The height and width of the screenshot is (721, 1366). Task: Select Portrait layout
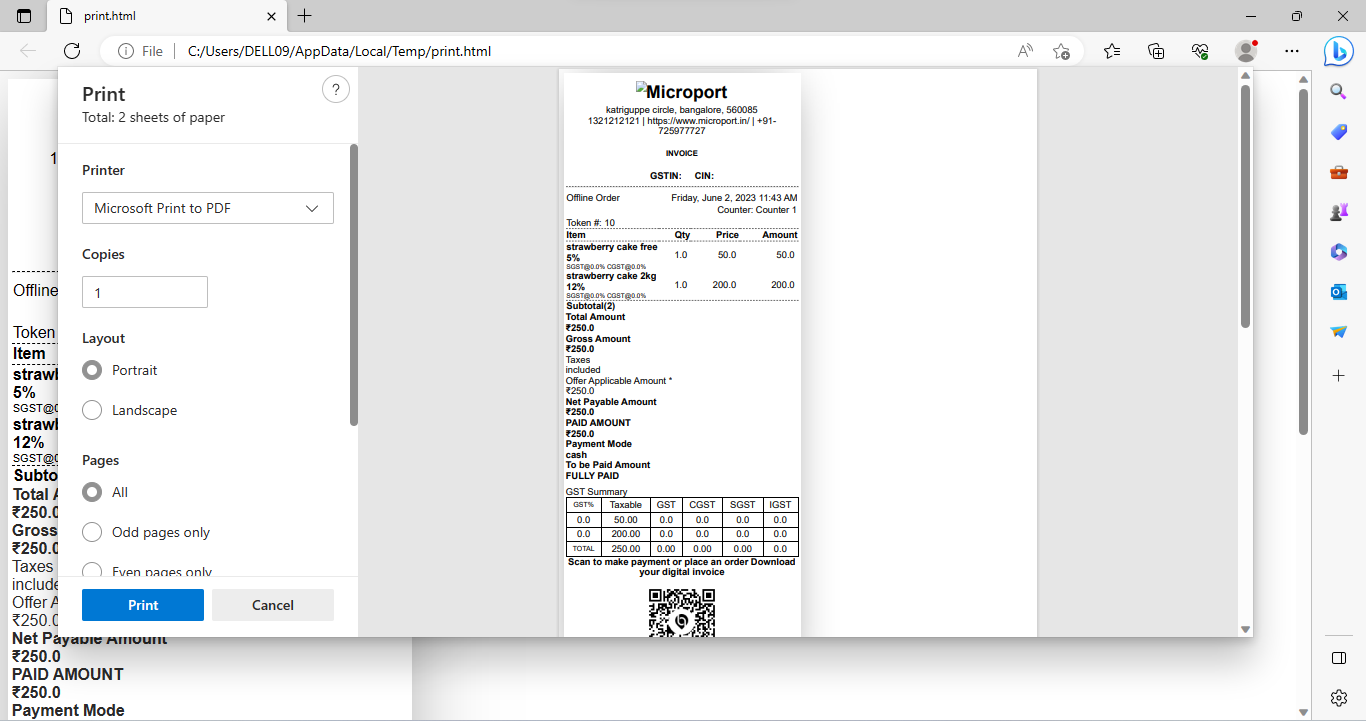tap(92, 370)
